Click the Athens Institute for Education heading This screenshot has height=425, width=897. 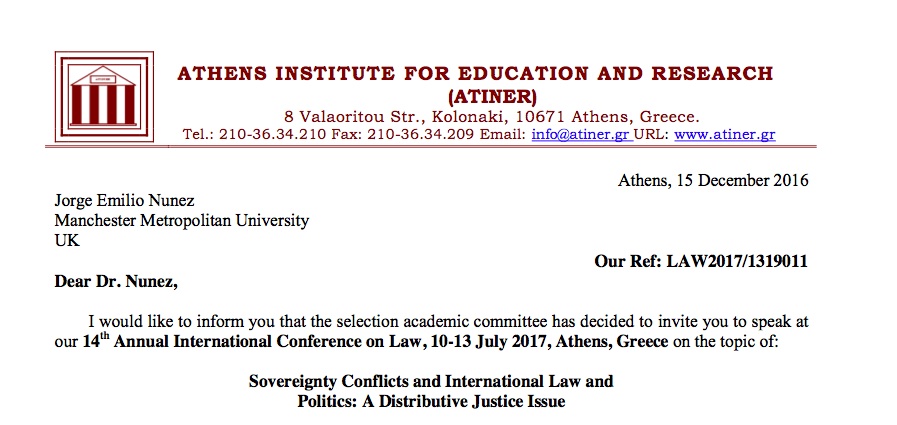tap(474, 74)
